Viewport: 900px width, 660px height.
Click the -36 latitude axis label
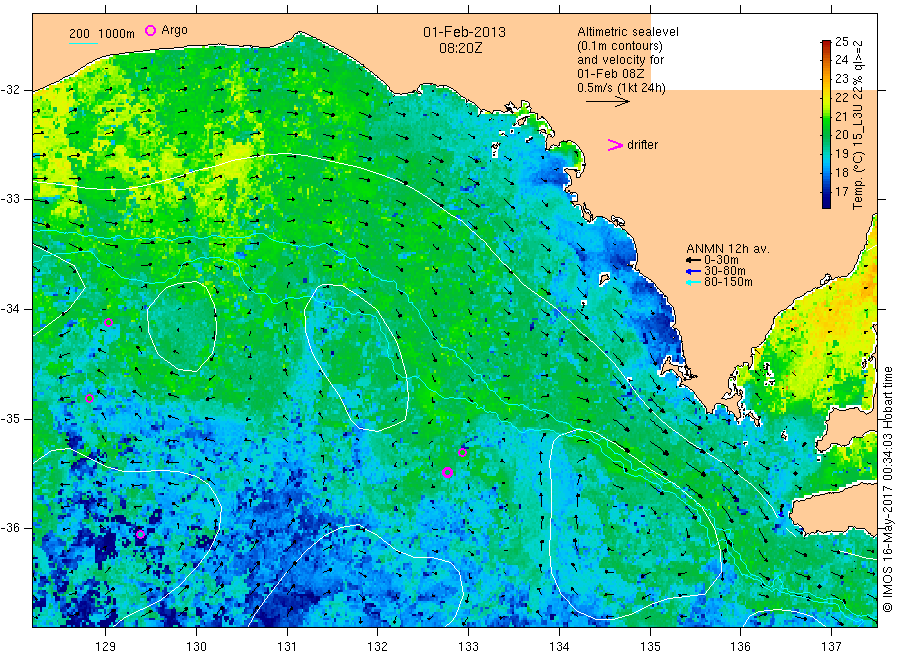click(x=10, y=528)
